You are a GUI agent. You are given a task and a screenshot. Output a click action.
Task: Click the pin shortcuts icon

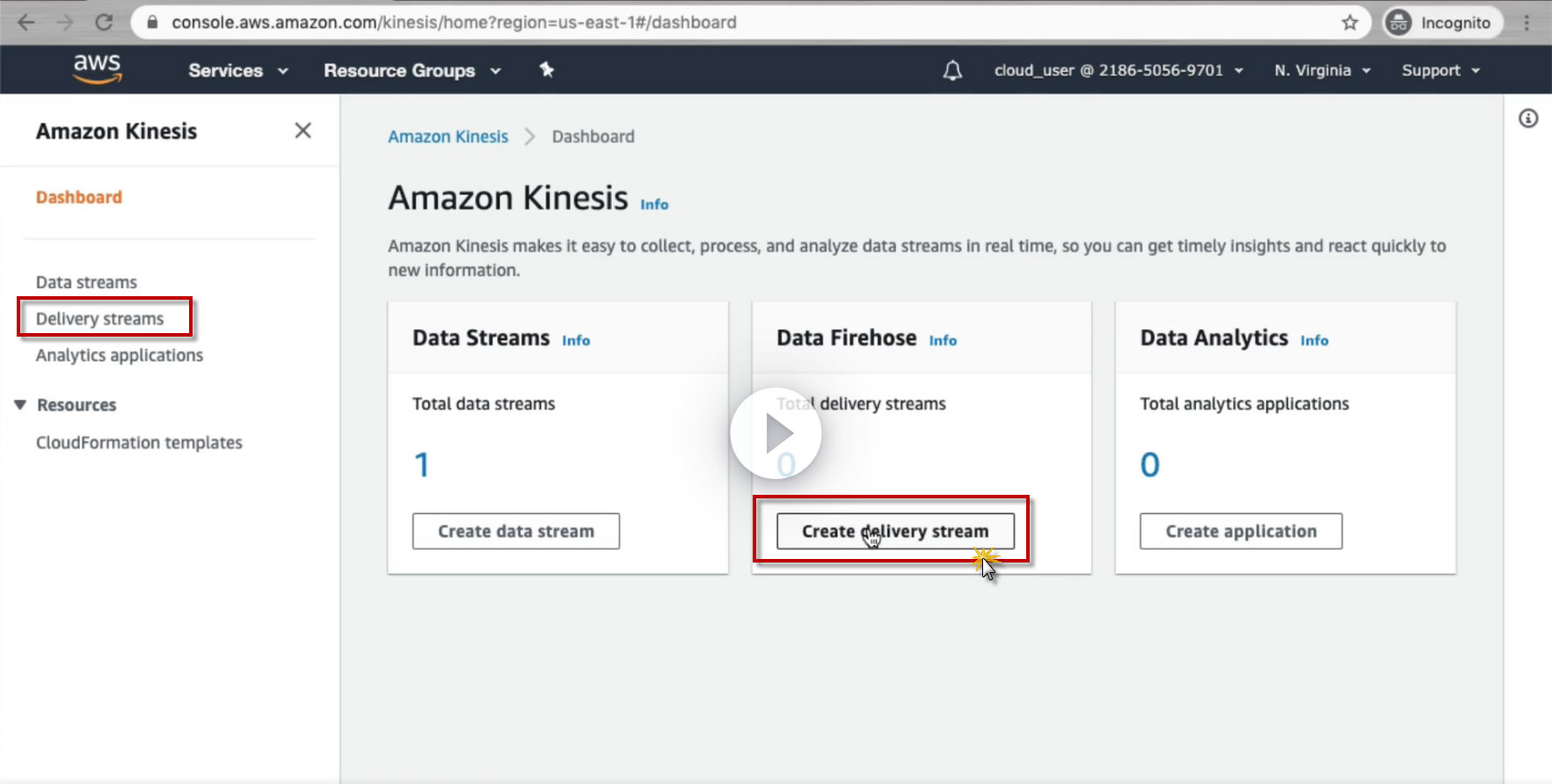tap(547, 69)
